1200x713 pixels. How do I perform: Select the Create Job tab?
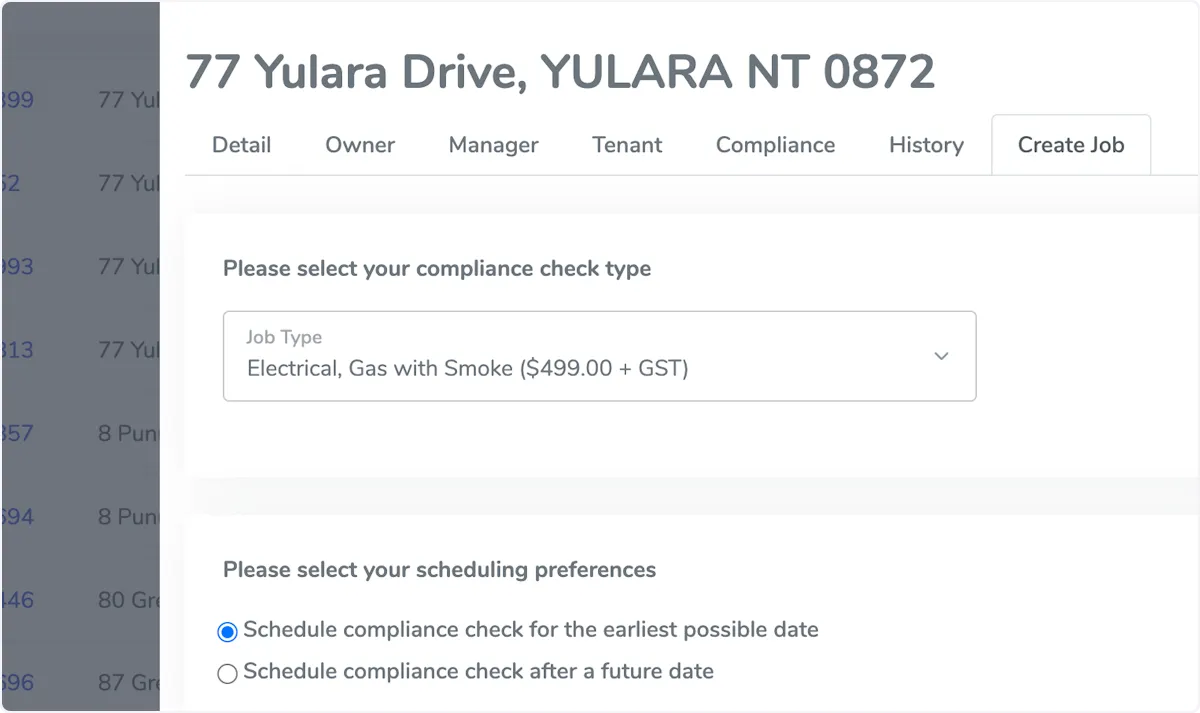(1071, 145)
